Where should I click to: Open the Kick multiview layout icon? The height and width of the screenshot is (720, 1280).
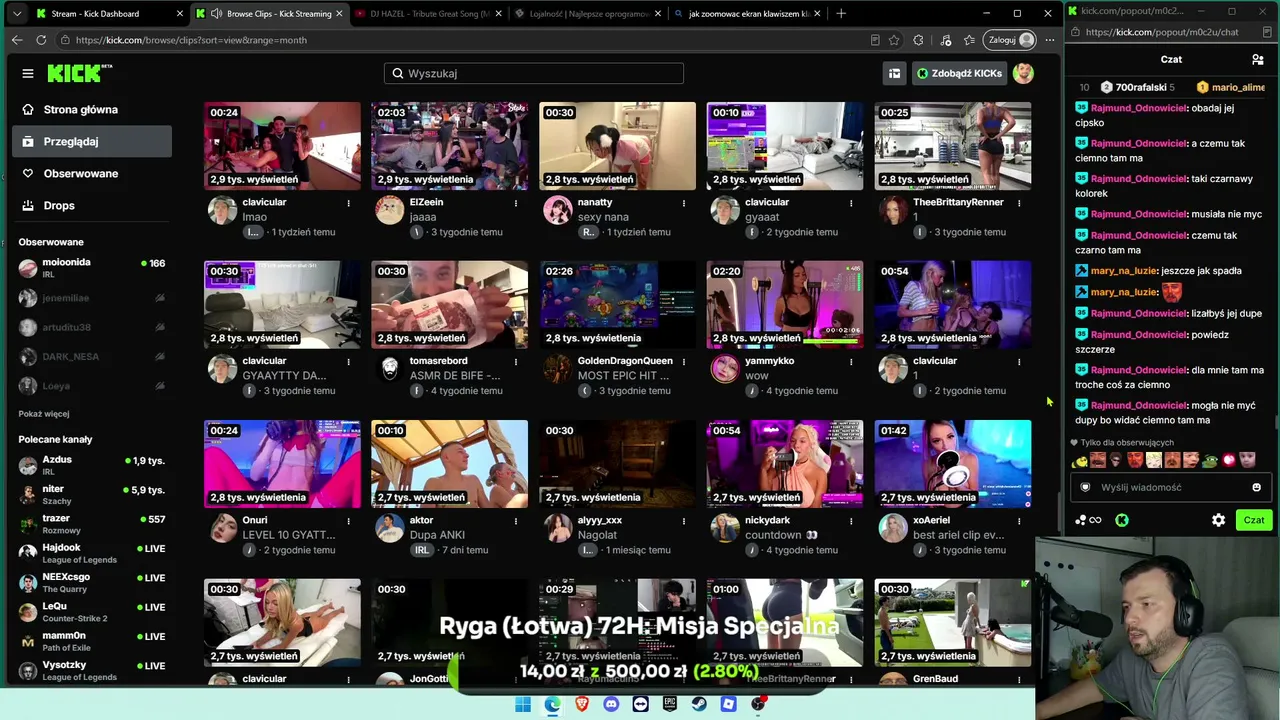(894, 73)
